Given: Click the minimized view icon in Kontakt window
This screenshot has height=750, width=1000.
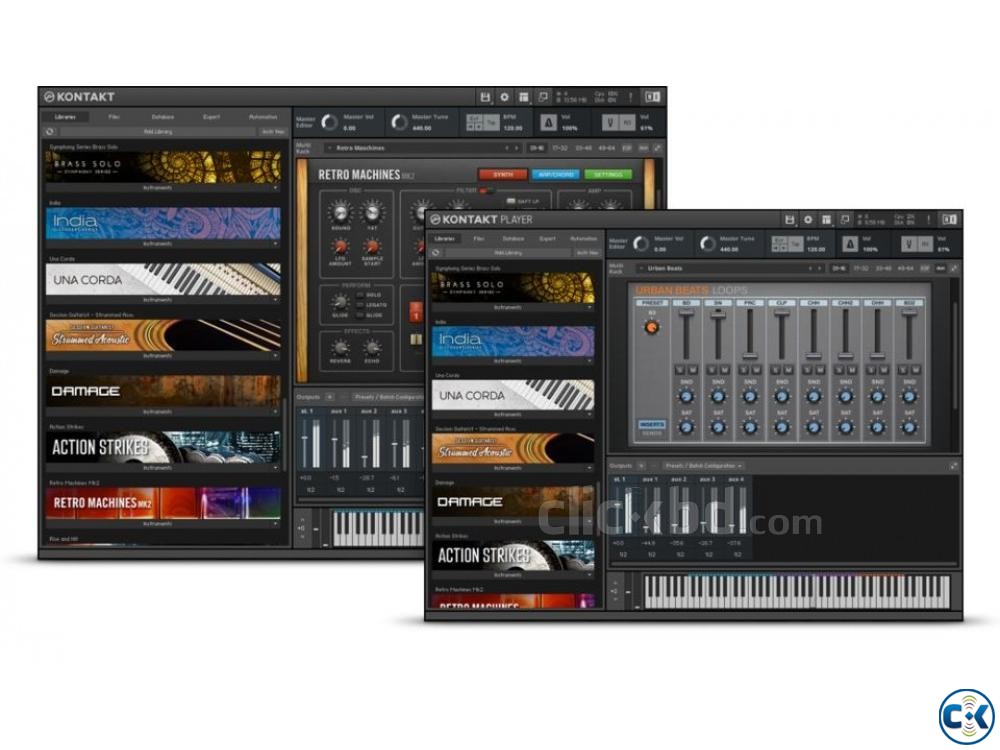Looking at the screenshot, I should pyautogui.click(x=543, y=97).
